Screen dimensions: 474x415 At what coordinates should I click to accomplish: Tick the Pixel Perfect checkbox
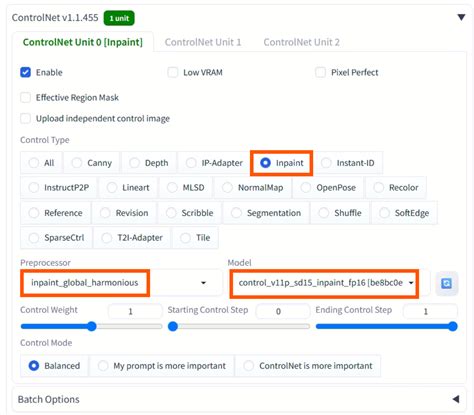[320, 72]
